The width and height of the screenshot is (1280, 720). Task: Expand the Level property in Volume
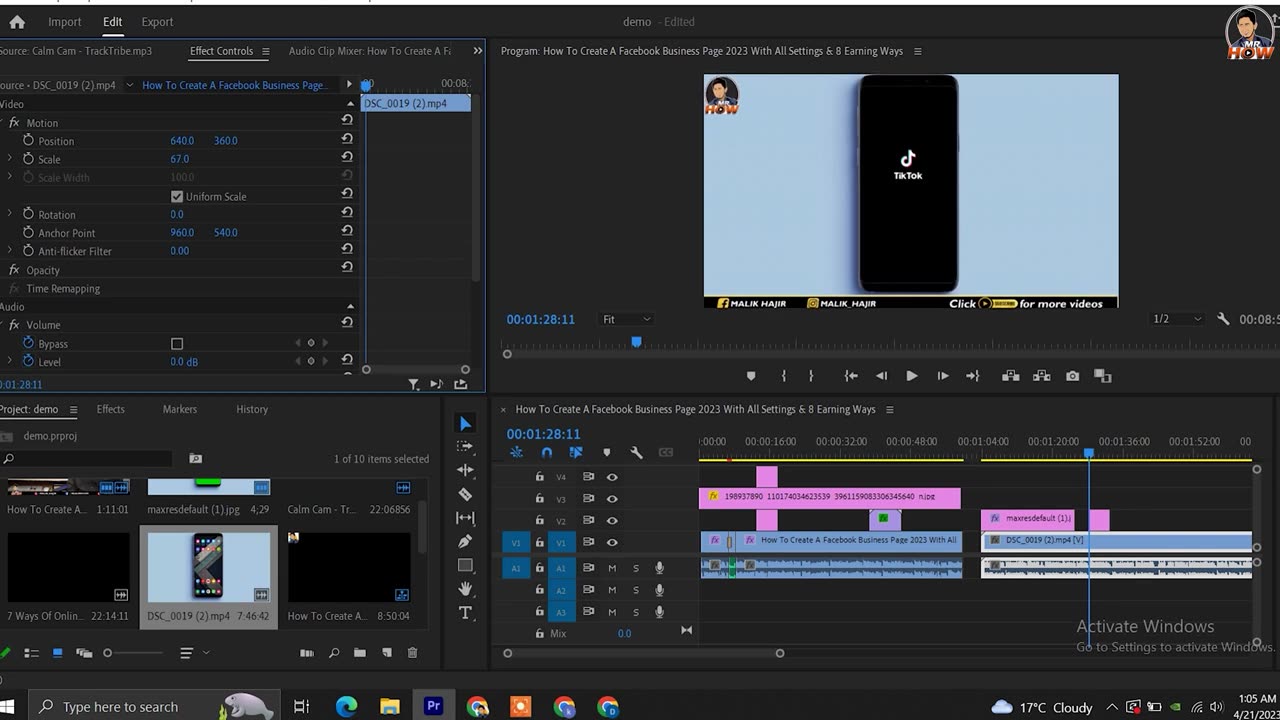pos(10,362)
